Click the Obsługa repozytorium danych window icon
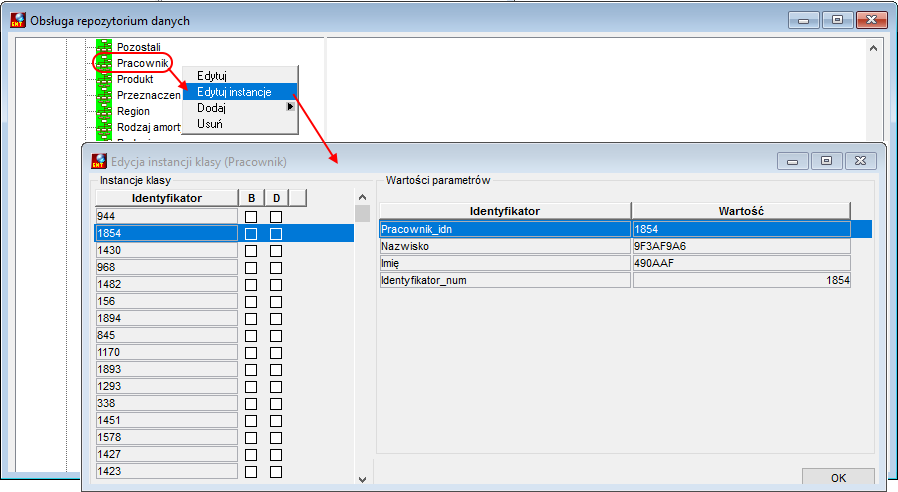 coord(18,20)
